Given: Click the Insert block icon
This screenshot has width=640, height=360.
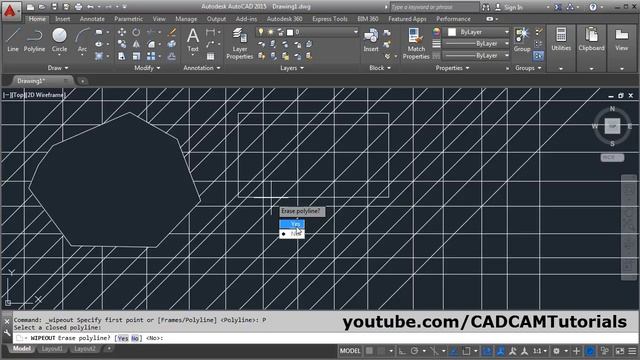Looking at the screenshot, I should (371, 40).
